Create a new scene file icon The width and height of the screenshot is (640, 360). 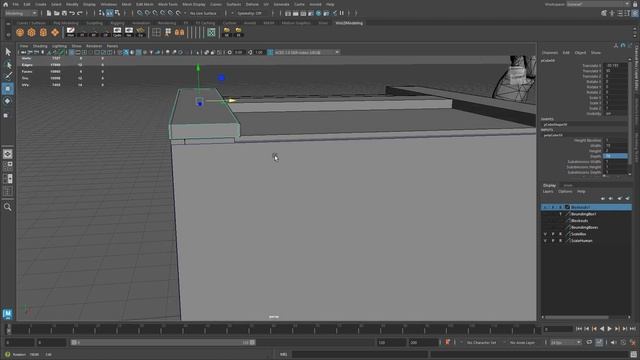pyautogui.click(x=49, y=13)
